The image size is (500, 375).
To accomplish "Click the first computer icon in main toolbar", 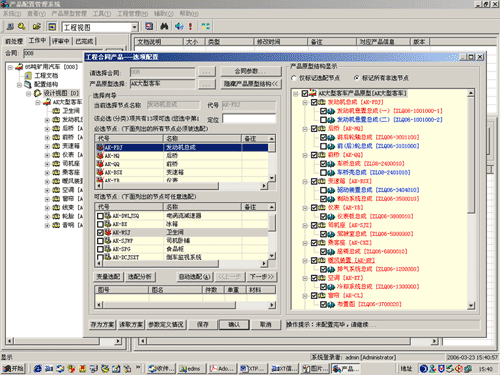I will click(10, 26).
